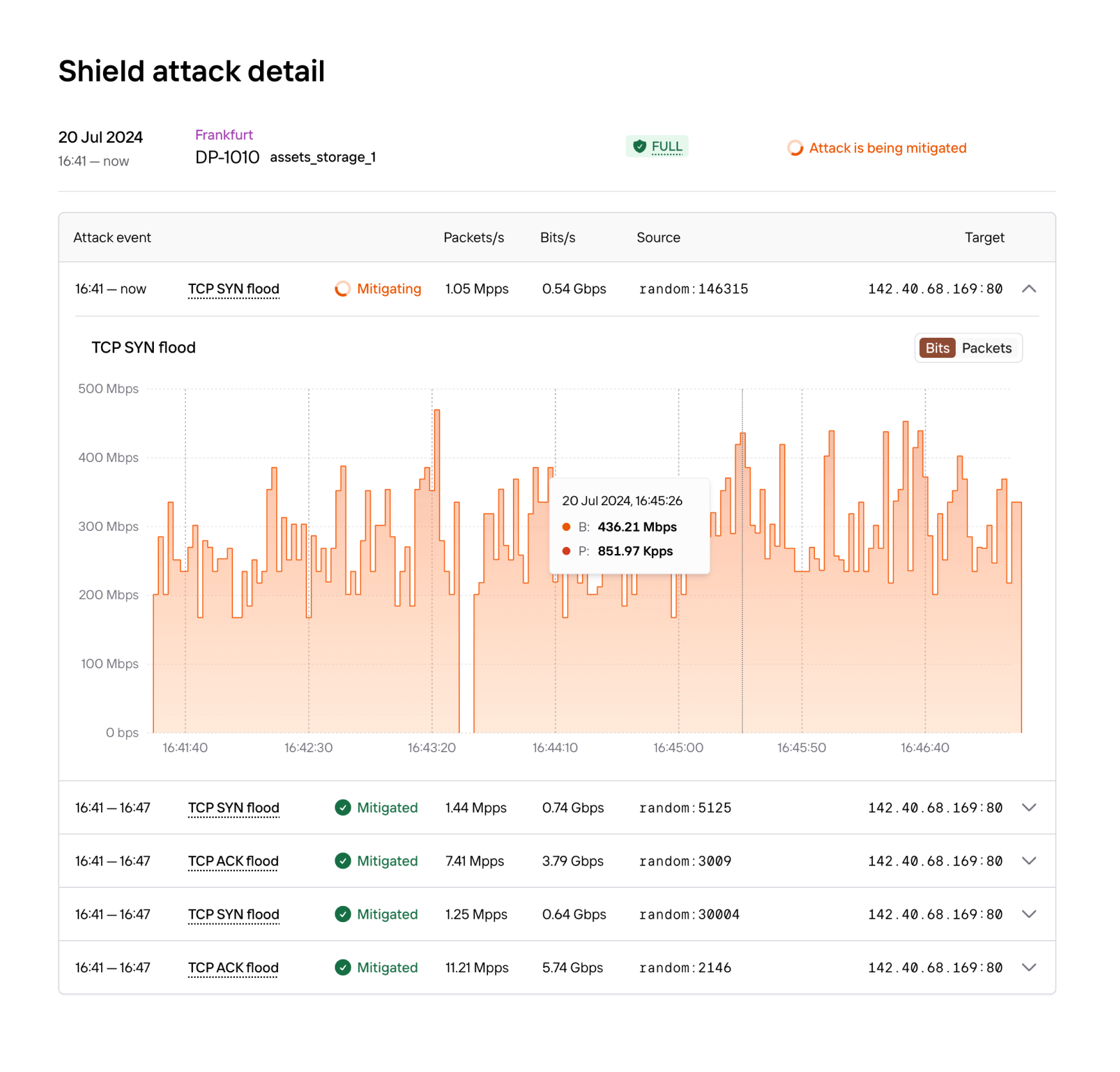This screenshot has width=1120, height=1072.
Task: Expand the TCP ACK flood row random:3009
Action: 1029,861
